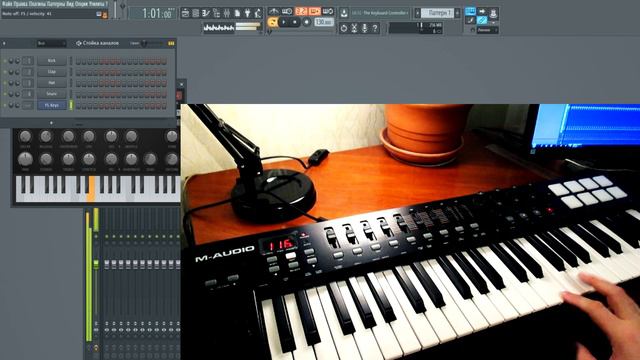Click the scissors cut icon
Image resolution: width=640 pixels, height=360 pixels.
coord(354,28)
